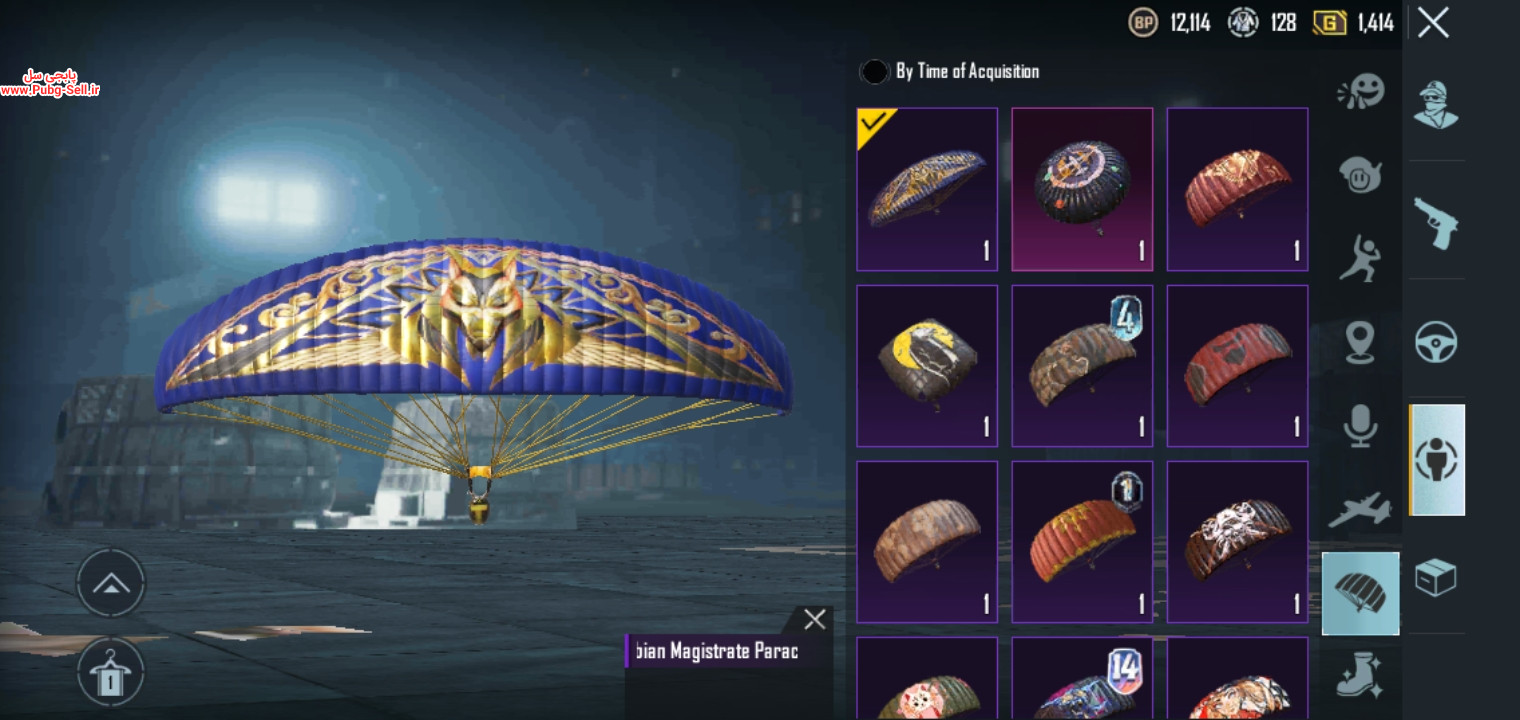The width and height of the screenshot is (1520, 720).
Task: Open the vehicle steering wheel category
Action: 1436,342
